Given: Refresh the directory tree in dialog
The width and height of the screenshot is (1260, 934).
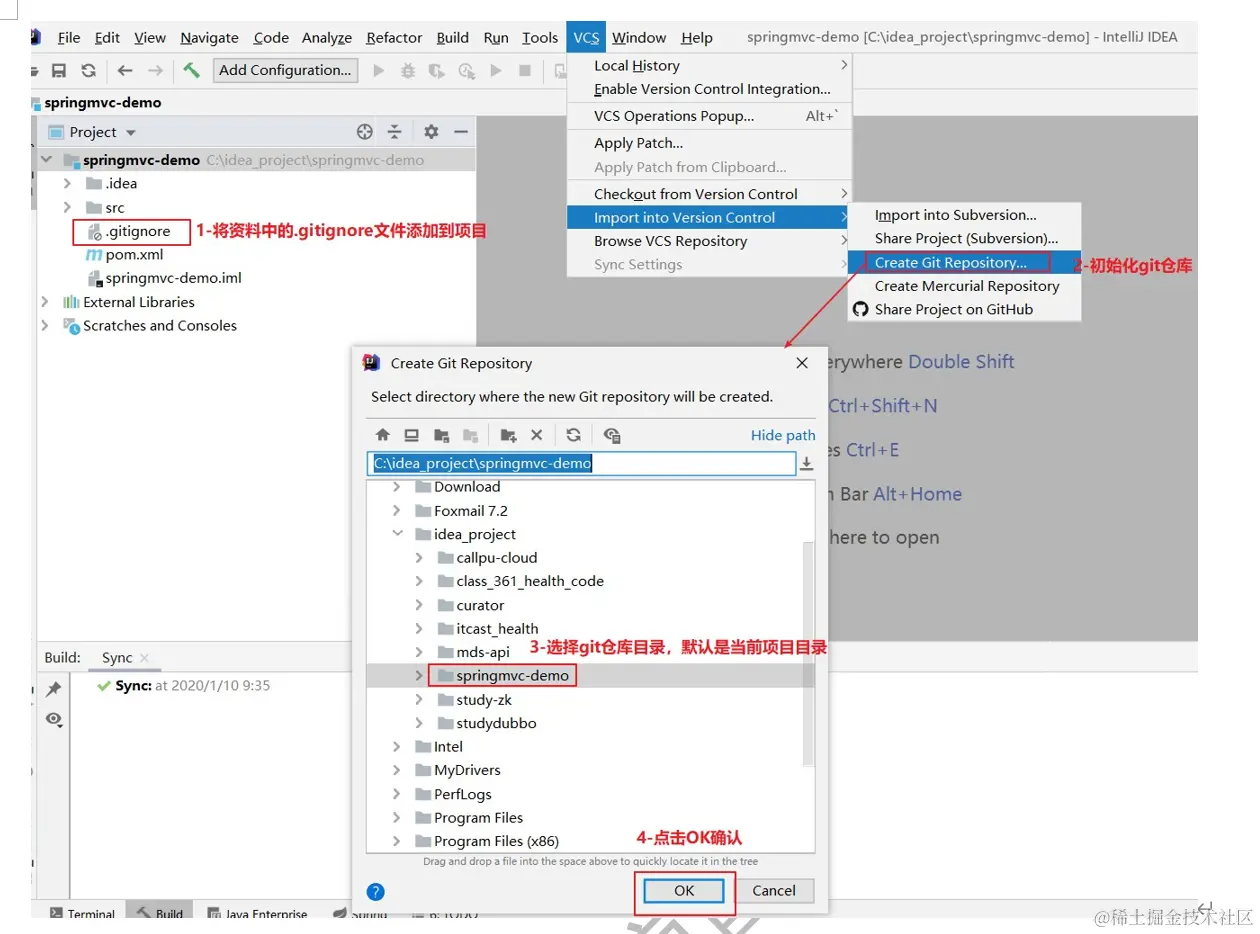Looking at the screenshot, I should pyautogui.click(x=573, y=435).
